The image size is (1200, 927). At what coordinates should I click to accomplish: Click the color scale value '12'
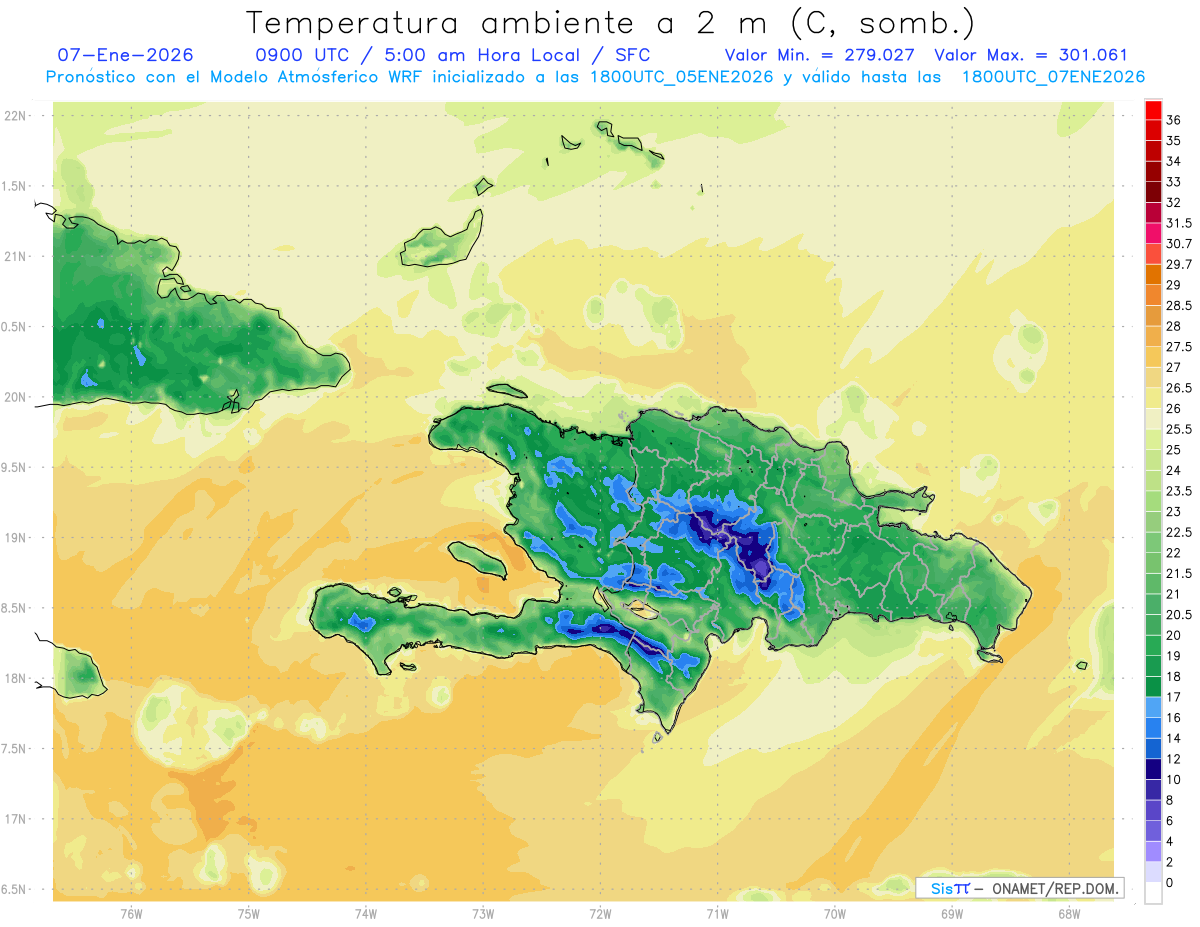1174,760
